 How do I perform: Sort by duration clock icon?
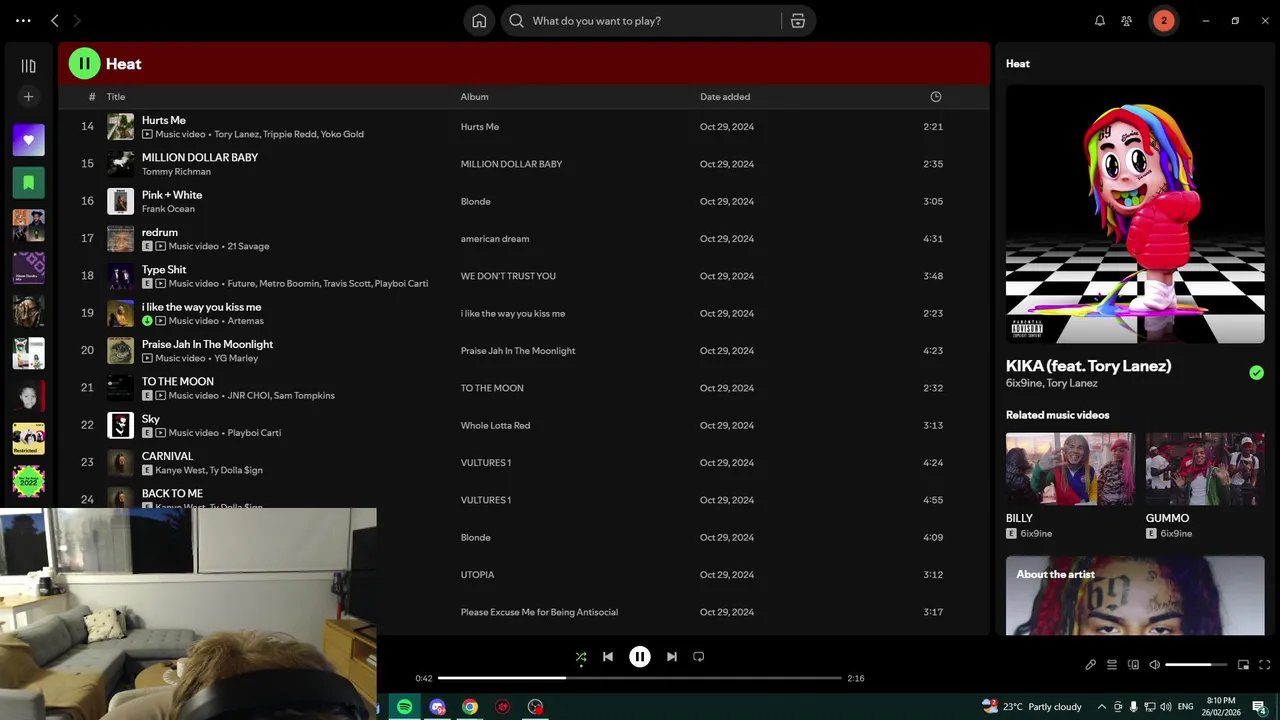[936, 97]
